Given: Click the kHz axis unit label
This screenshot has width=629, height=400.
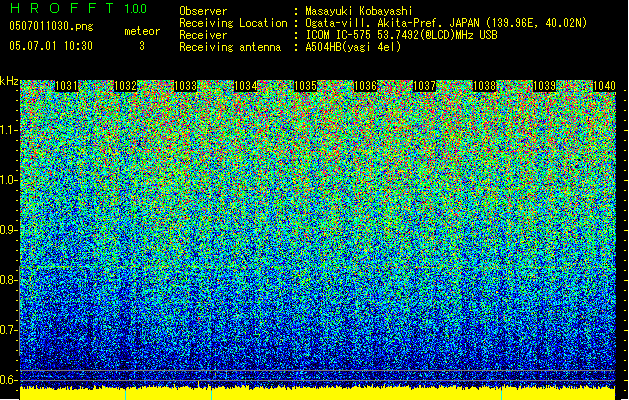Looking at the screenshot, I should pos(9,81).
